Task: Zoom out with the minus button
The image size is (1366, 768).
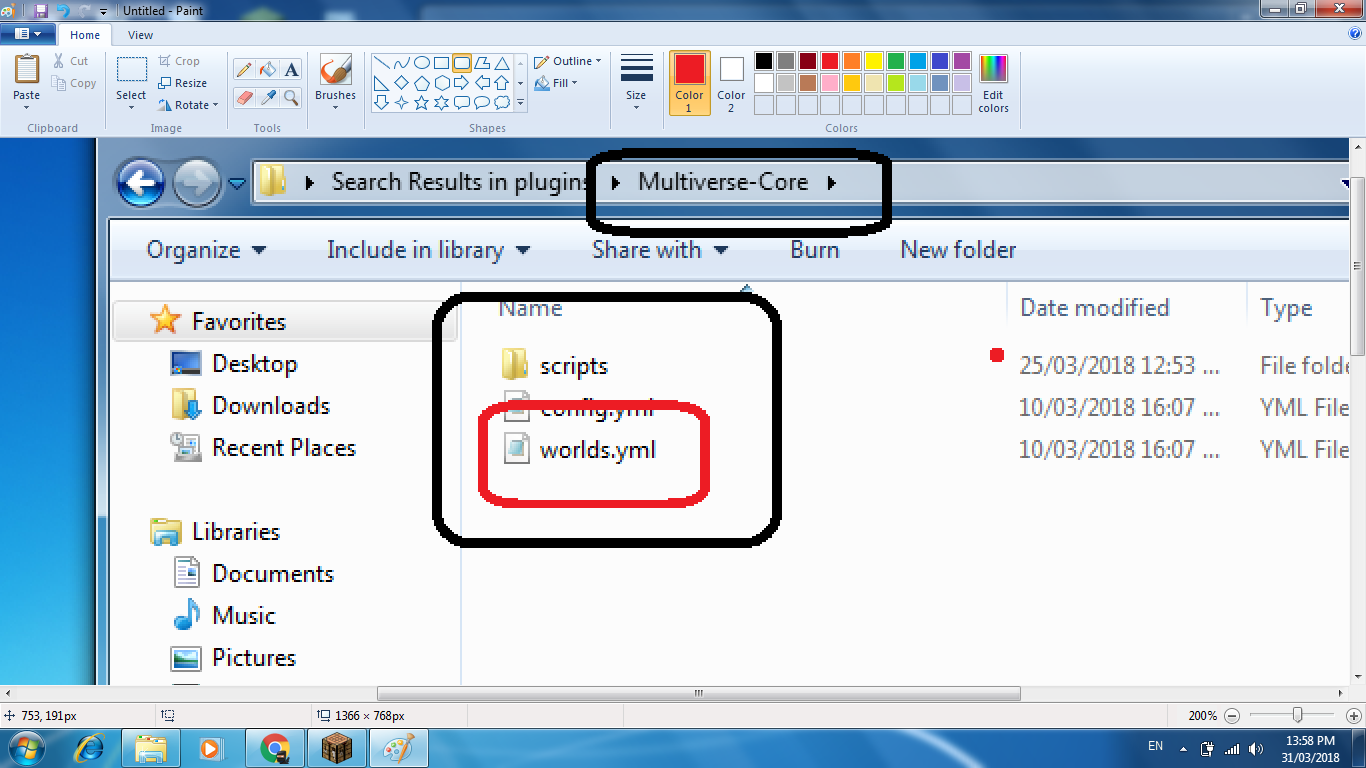Action: [1231, 716]
